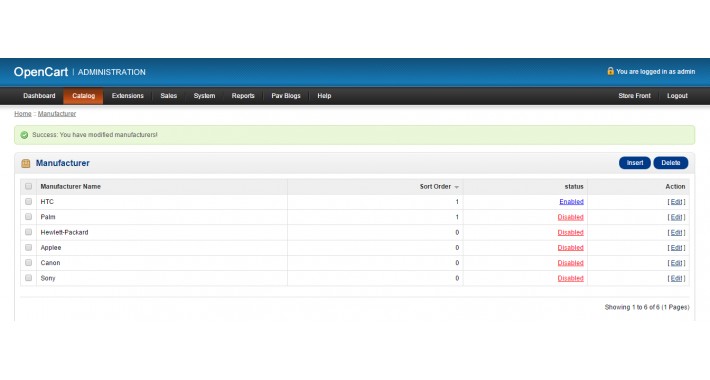The width and height of the screenshot is (710, 380).
Task: Toggle HTC's Enabled status link
Action: [x=571, y=202]
